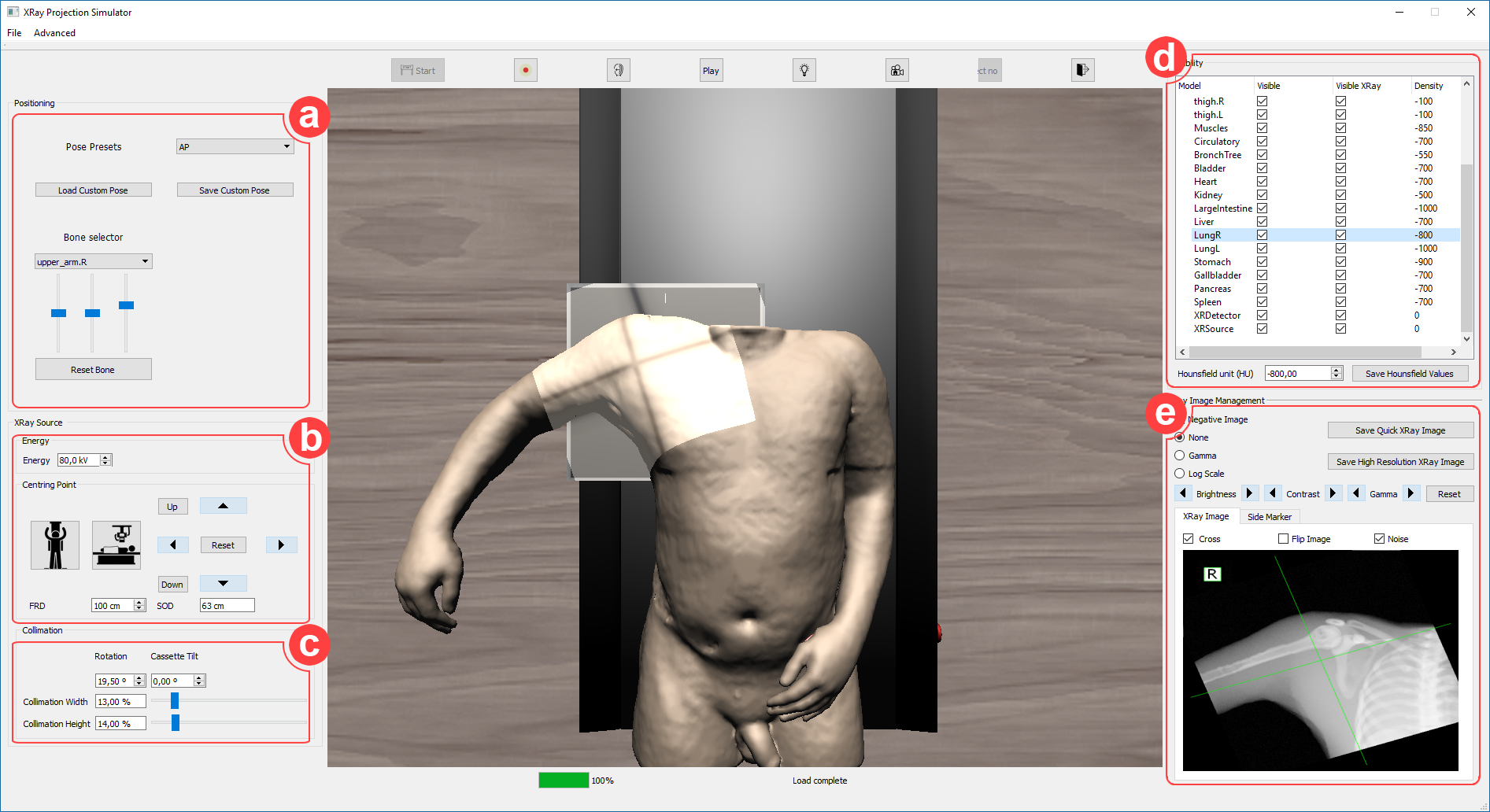Select the lying patient table position icon
Image resolution: width=1490 pixels, height=812 pixels.
tap(116, 544)
